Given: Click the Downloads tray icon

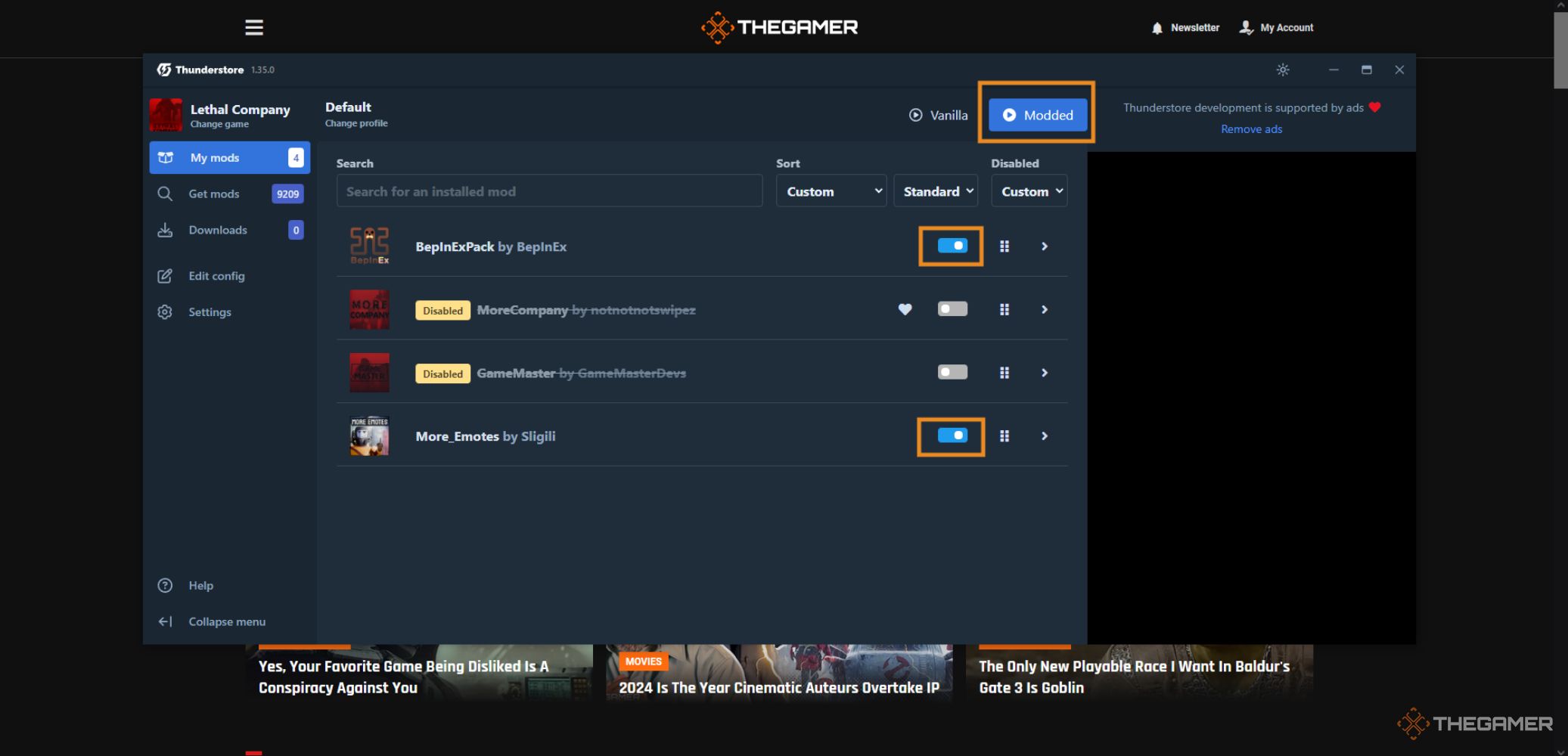Looking at the screenshot, I should tap(165, 230).
